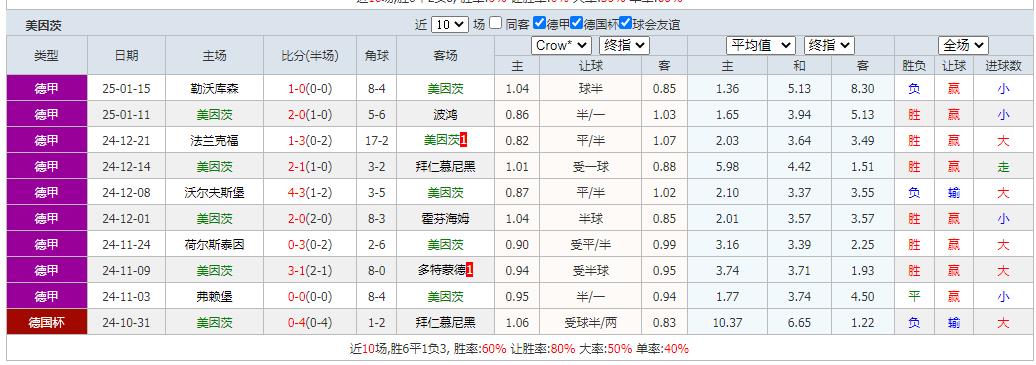This screenshot has width=1036, height=365.
Task: Click the 角球 column header
Action: click(377, 56)
